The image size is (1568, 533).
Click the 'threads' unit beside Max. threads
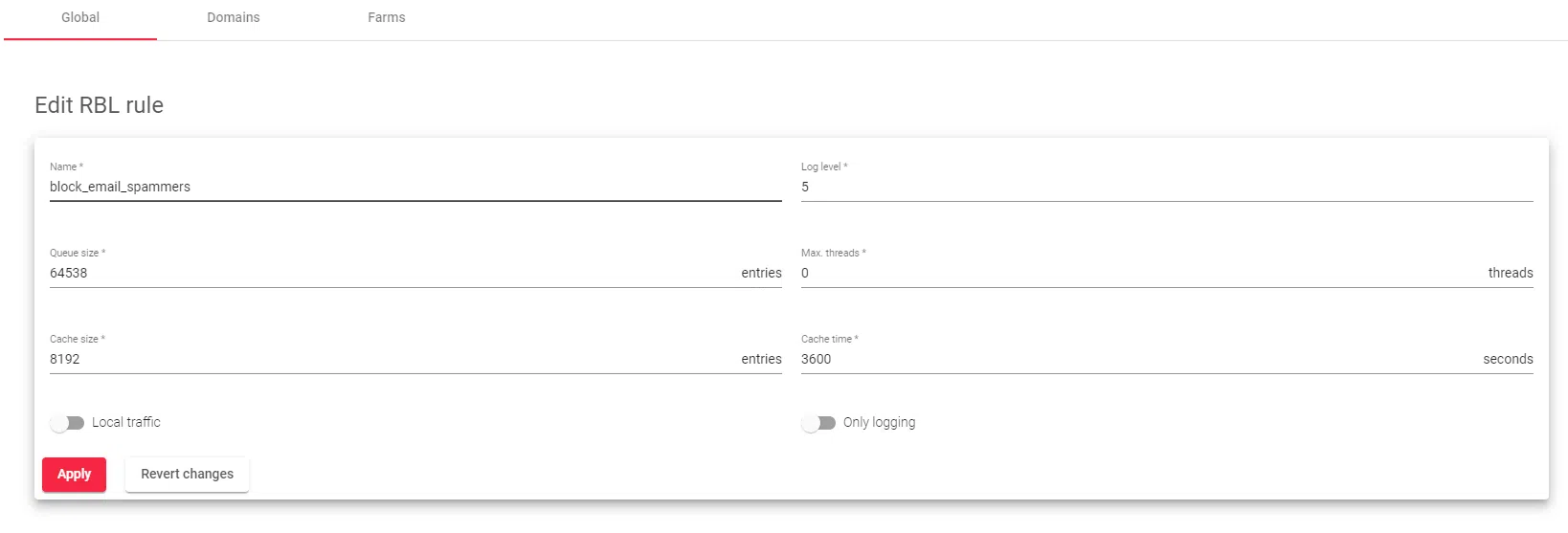pyautogui.click(x=1510, y=273)
